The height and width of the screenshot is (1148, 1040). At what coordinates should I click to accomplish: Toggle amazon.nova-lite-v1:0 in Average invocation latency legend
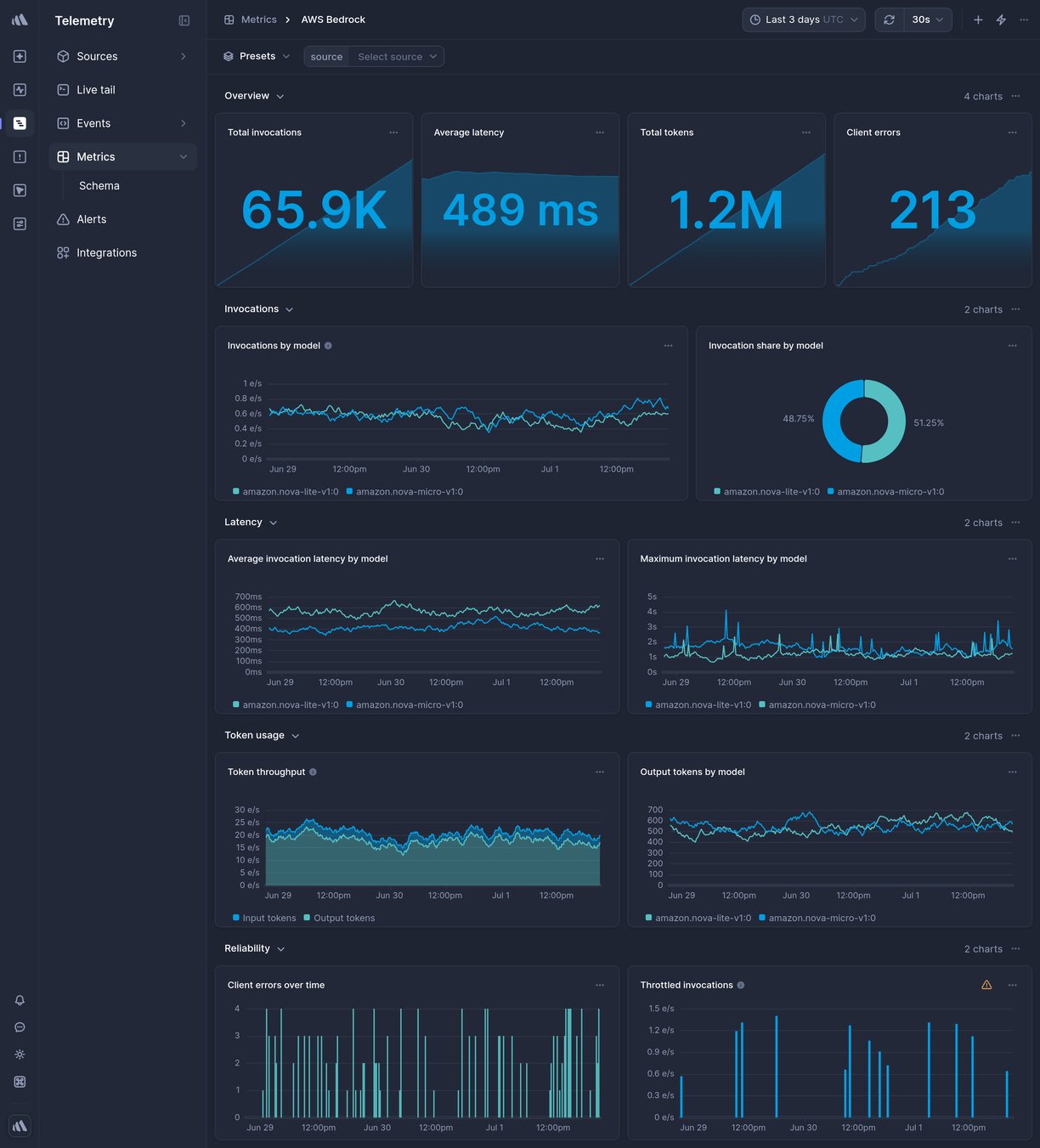[x=285, y=705]
